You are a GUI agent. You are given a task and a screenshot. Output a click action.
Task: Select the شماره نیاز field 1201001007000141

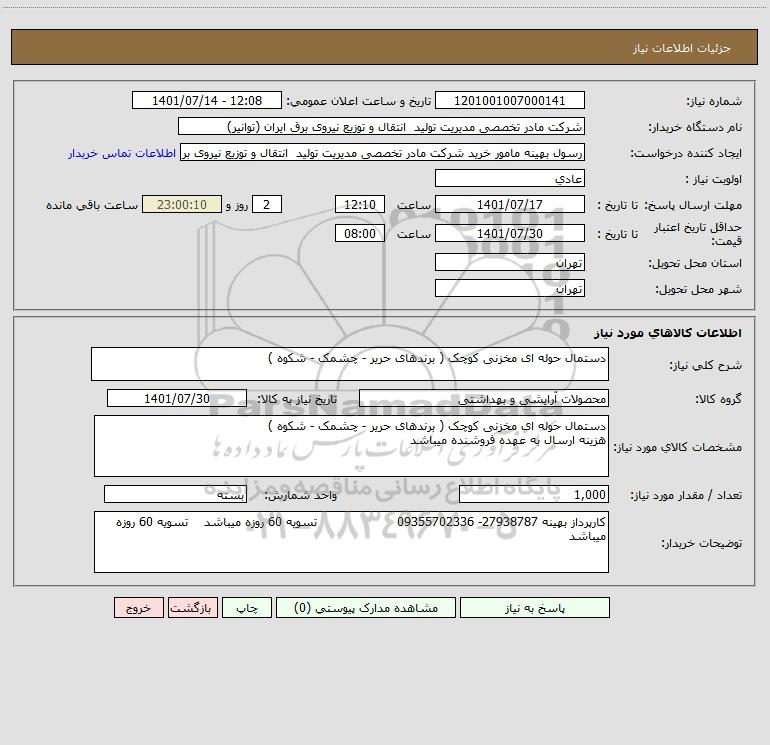point(510,100)
